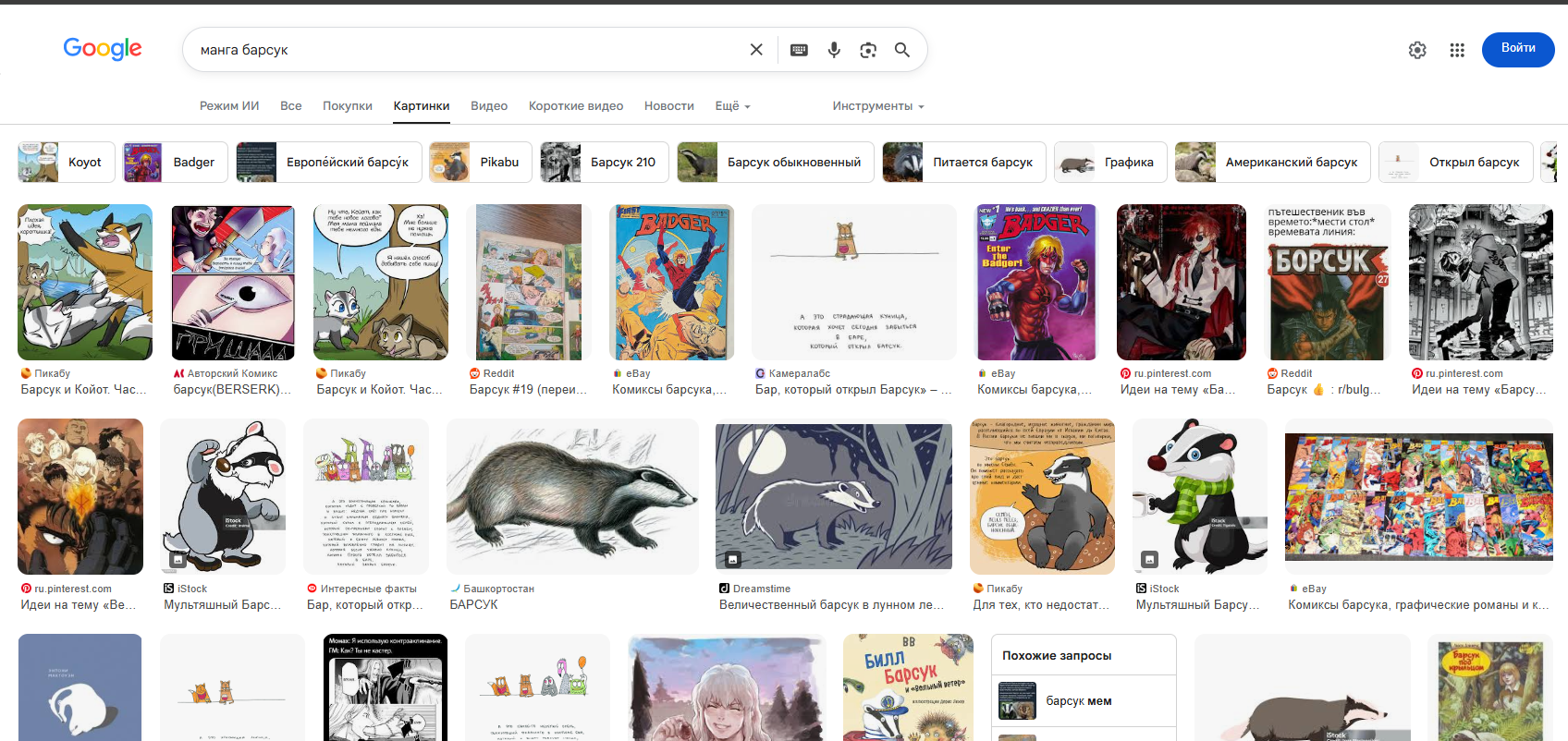This screenshot has width=1568, height=741.
Task: Switch to the Все results tab
Action: point(291,106)
